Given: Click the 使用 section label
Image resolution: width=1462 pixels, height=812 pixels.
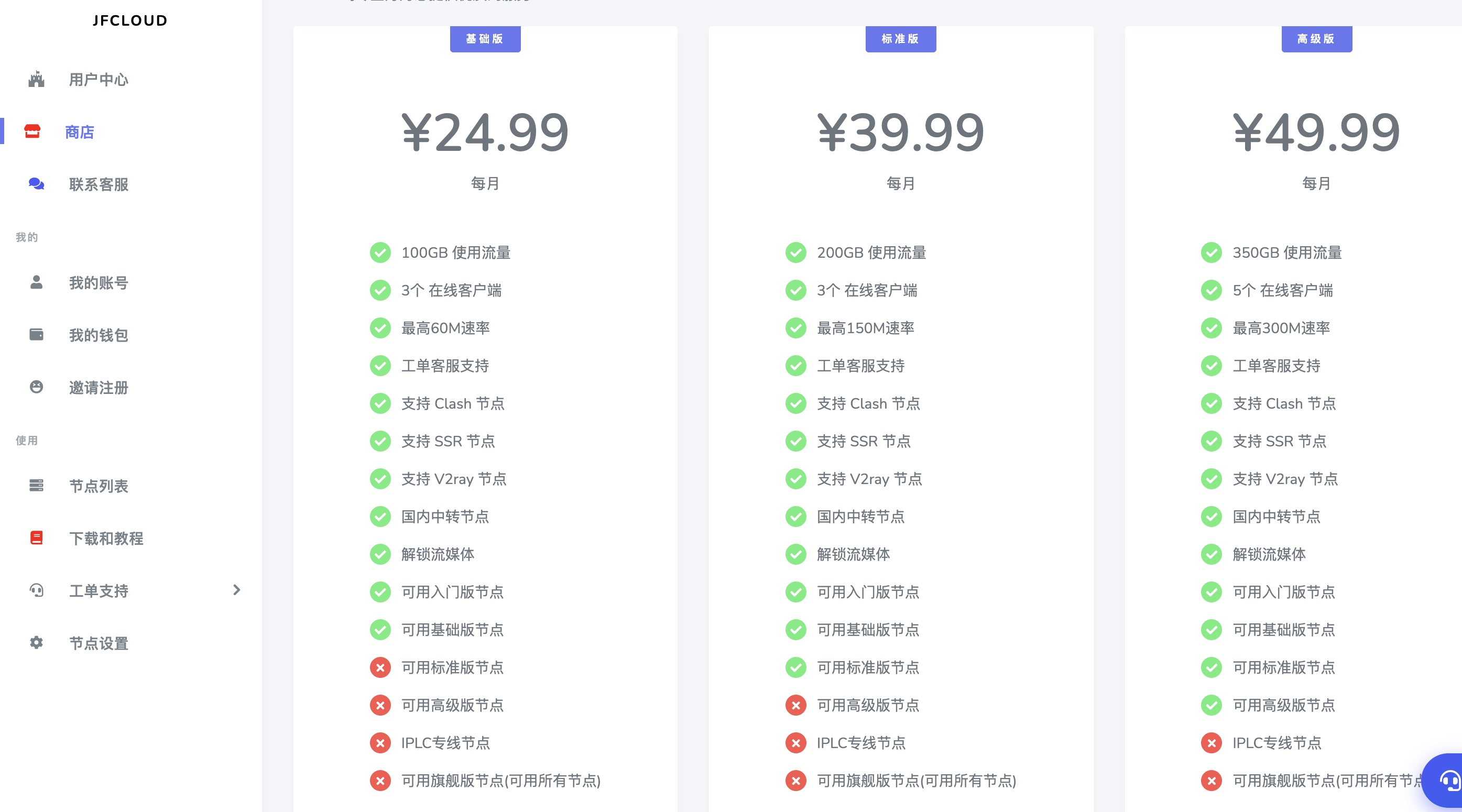Looking at the screenshot, I should click(x=27, y=440).
